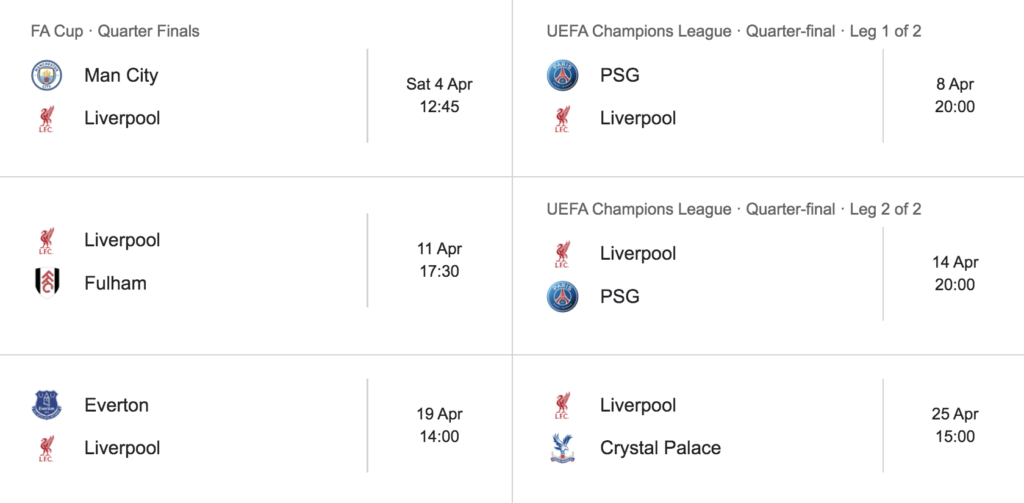1024x503 pixels.
Task: Open the Champions League Leg 1 of 2 heading
Action: tap(733, 31)
